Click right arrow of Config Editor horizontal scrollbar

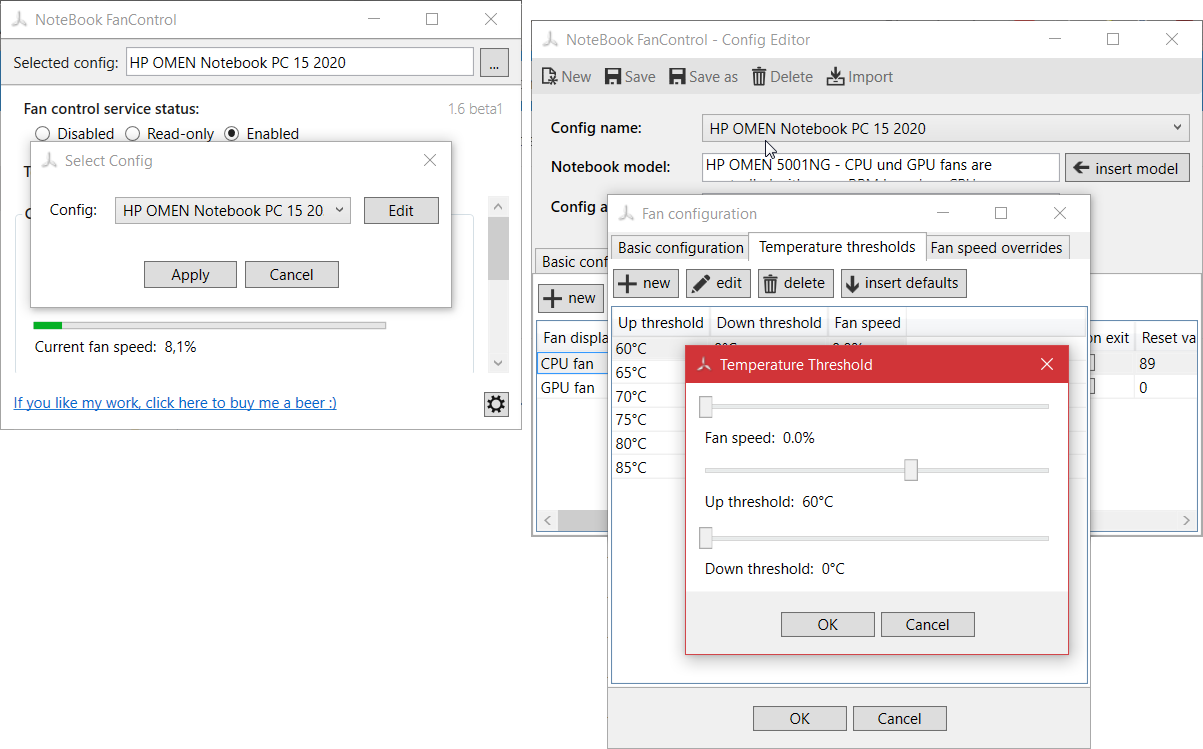(1187, 521)
